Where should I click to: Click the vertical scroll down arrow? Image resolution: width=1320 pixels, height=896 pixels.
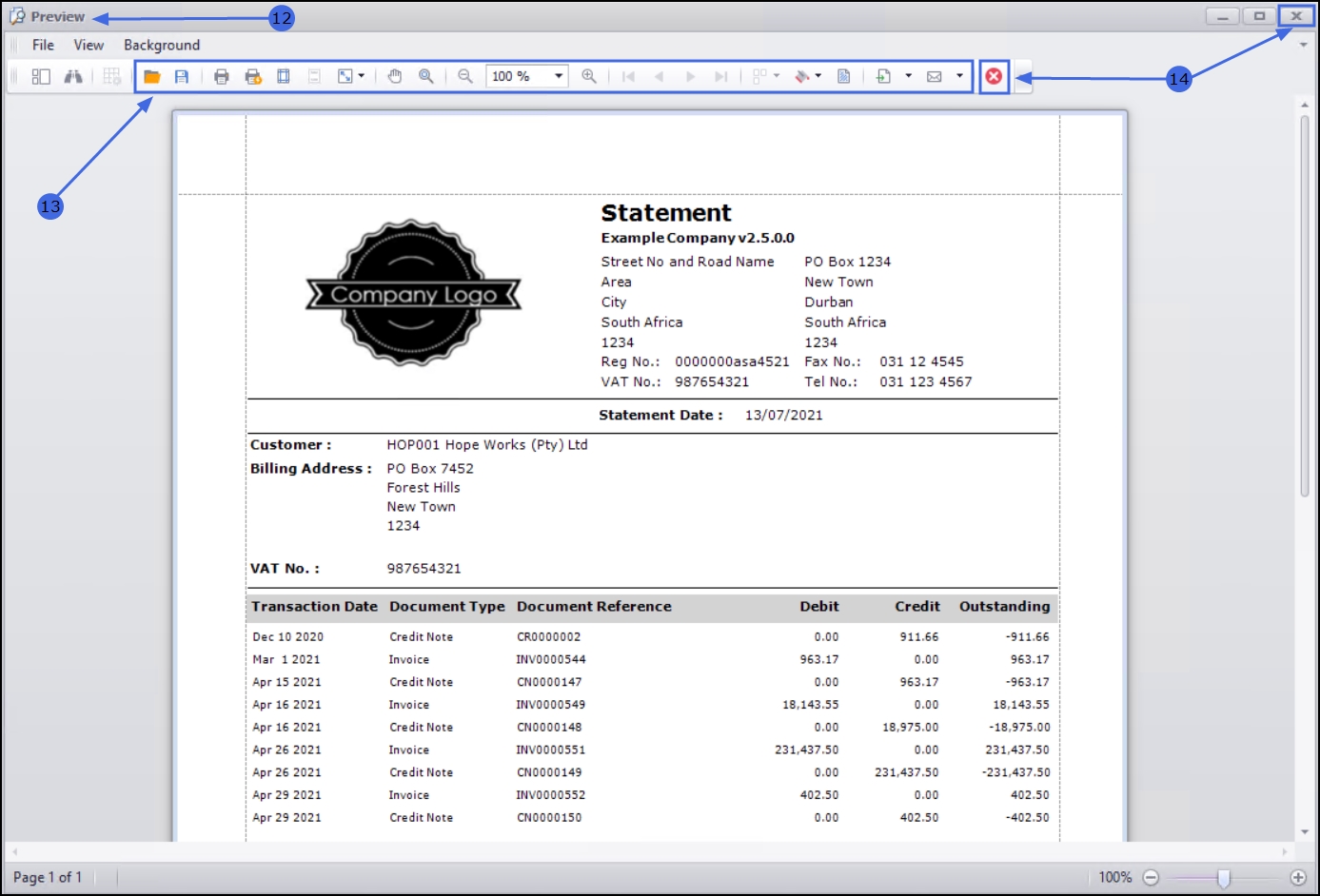coord(1305,831)
